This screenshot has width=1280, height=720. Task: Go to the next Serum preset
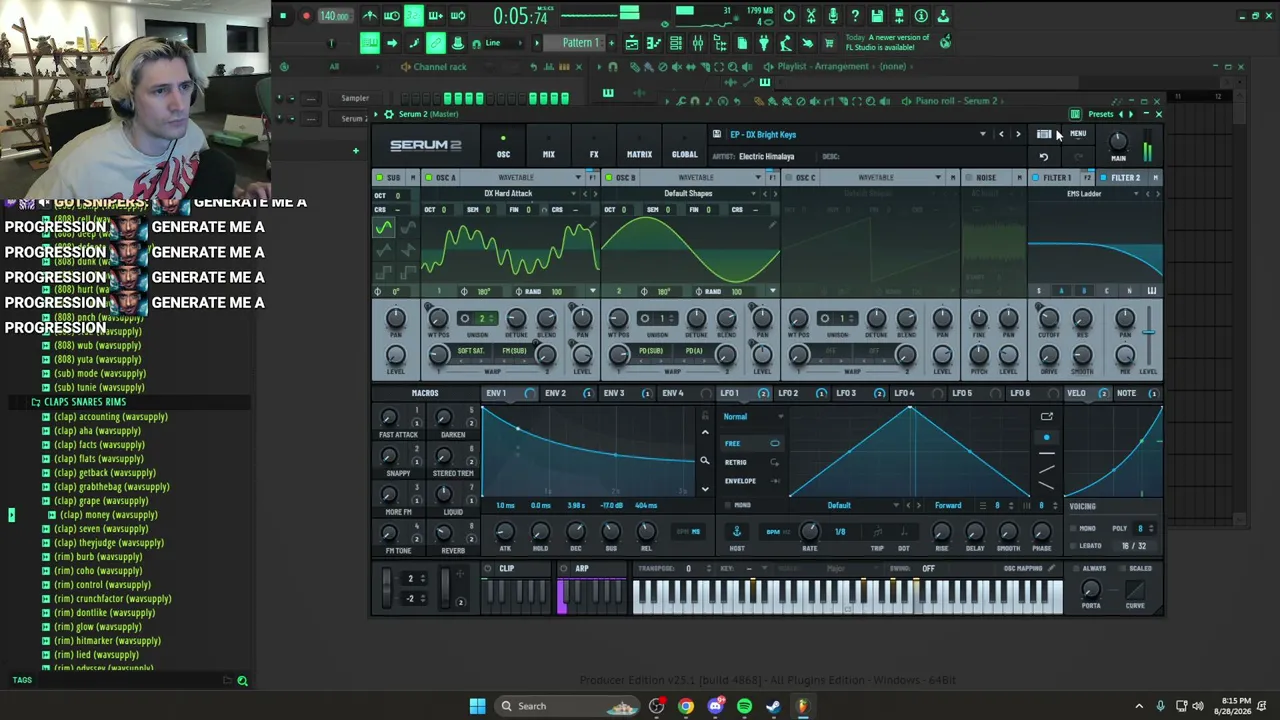(x=1018, y=134)
